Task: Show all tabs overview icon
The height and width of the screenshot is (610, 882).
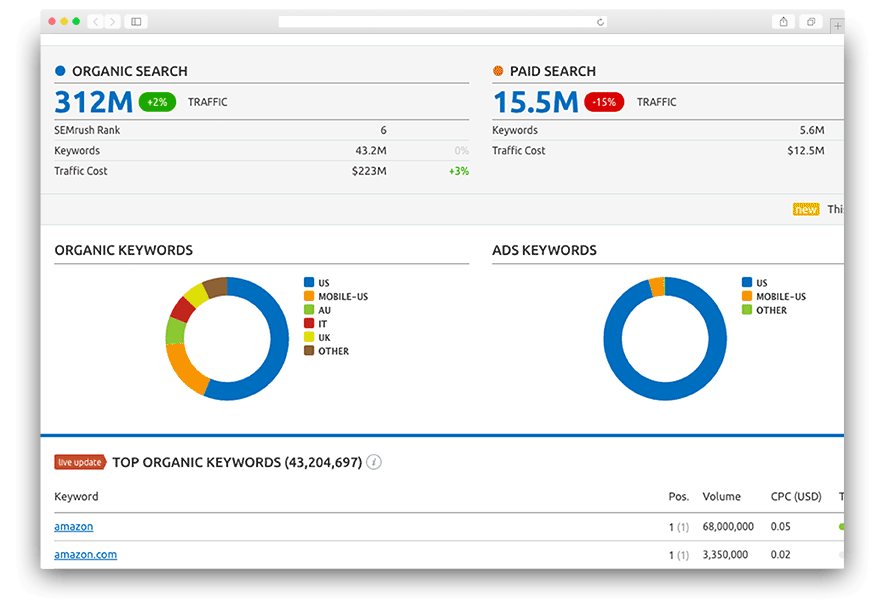Action: click(x=810, y=21)
